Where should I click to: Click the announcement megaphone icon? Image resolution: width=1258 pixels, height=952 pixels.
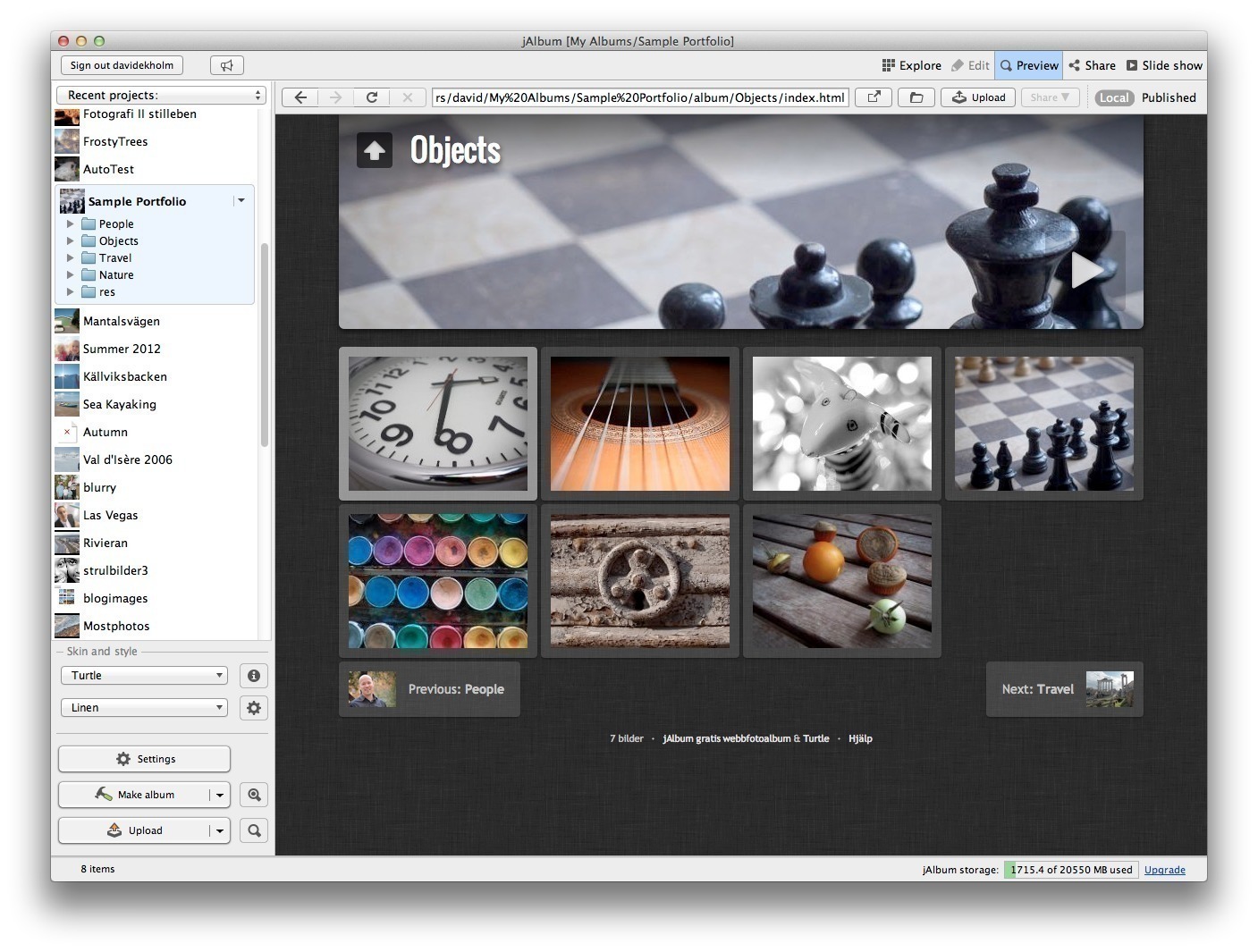(x=226, y=65)
